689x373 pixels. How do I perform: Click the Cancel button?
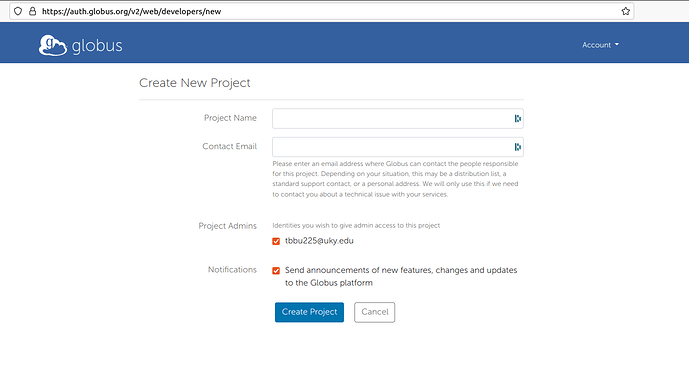point(375,312)
